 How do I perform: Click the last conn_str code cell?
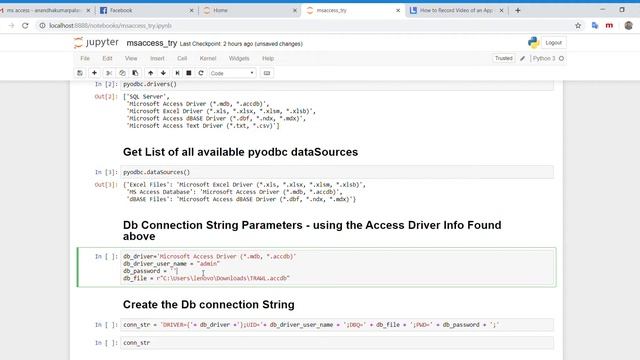pos(337,343)
